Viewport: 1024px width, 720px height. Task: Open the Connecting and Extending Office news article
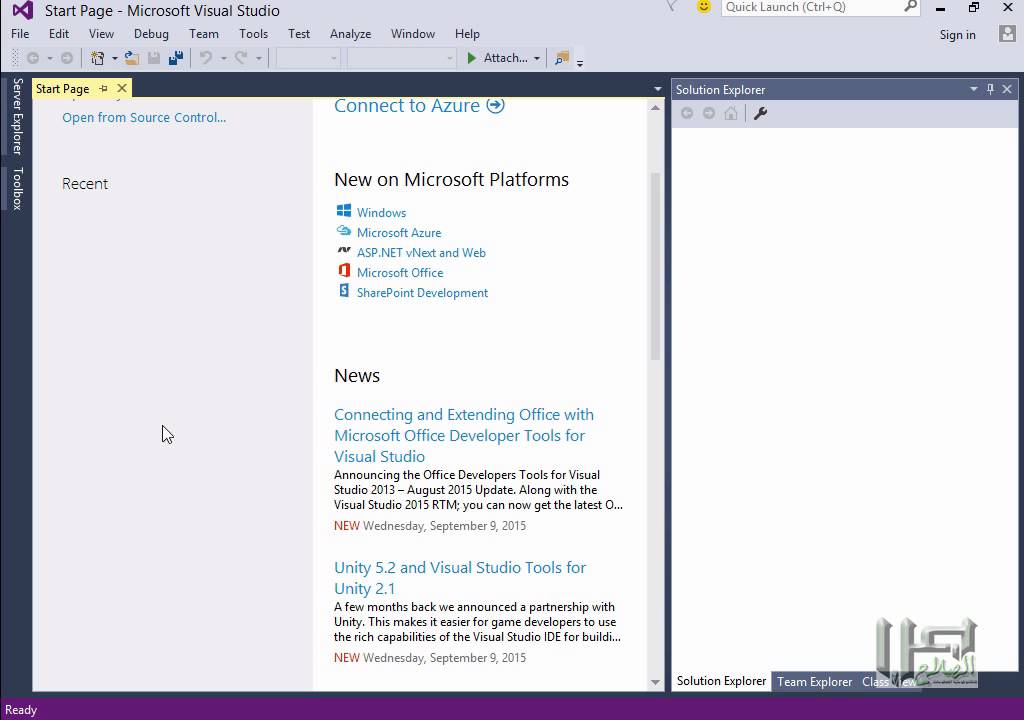tap(464, 436)
